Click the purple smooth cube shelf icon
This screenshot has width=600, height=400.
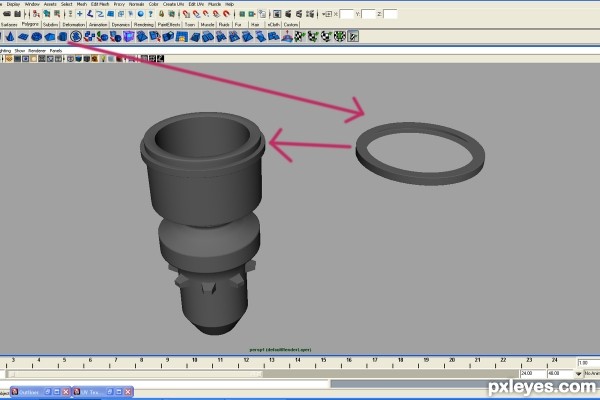pyautogui.click(x=129, y=37)
